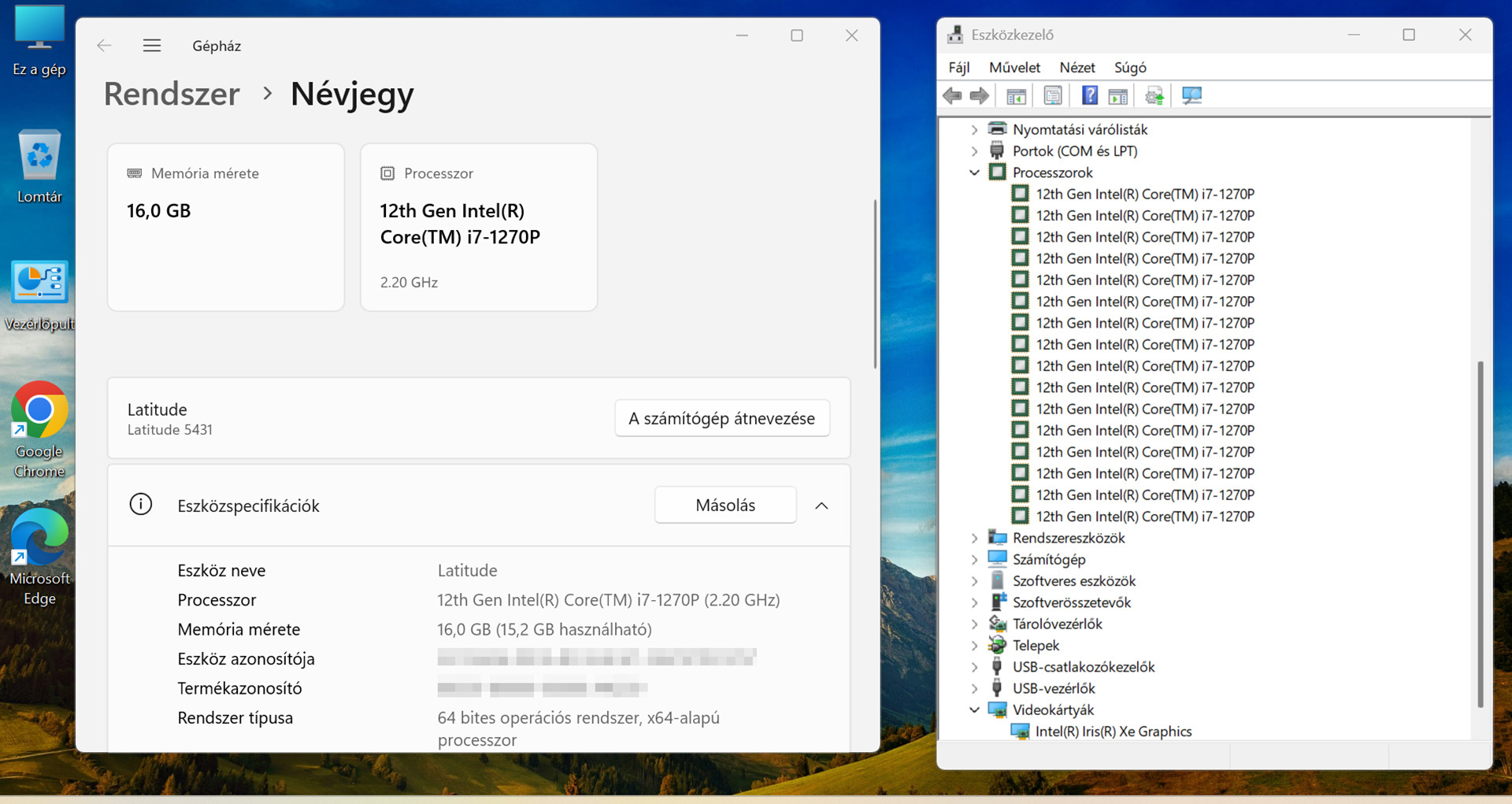Click the Update driver gear icon
Screen dimensions: 1512x804
point(1154,96)
